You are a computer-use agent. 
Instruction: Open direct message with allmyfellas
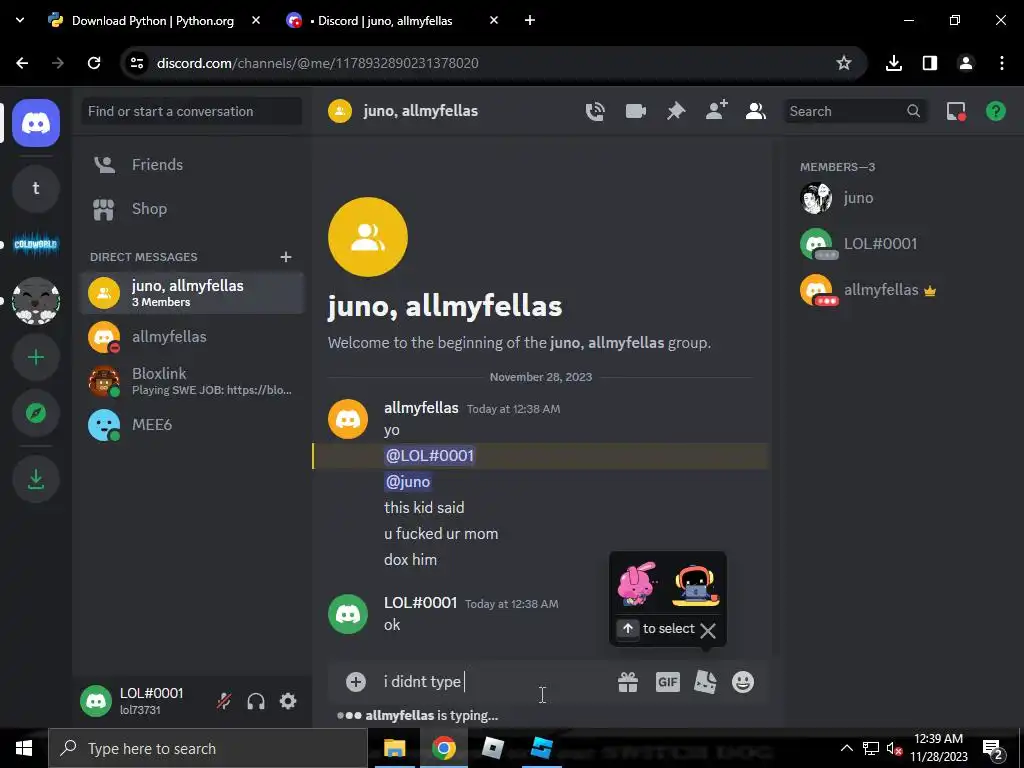pos(192,337)
